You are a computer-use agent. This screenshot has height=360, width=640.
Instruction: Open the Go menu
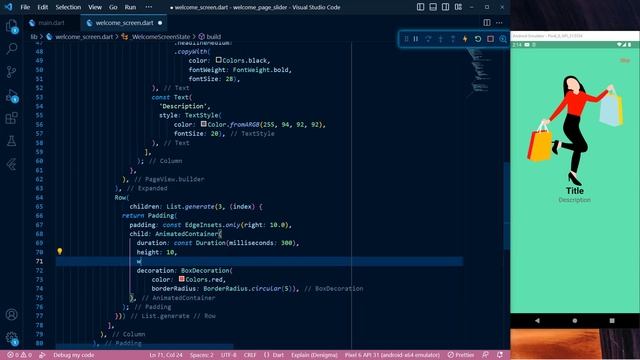113,7
